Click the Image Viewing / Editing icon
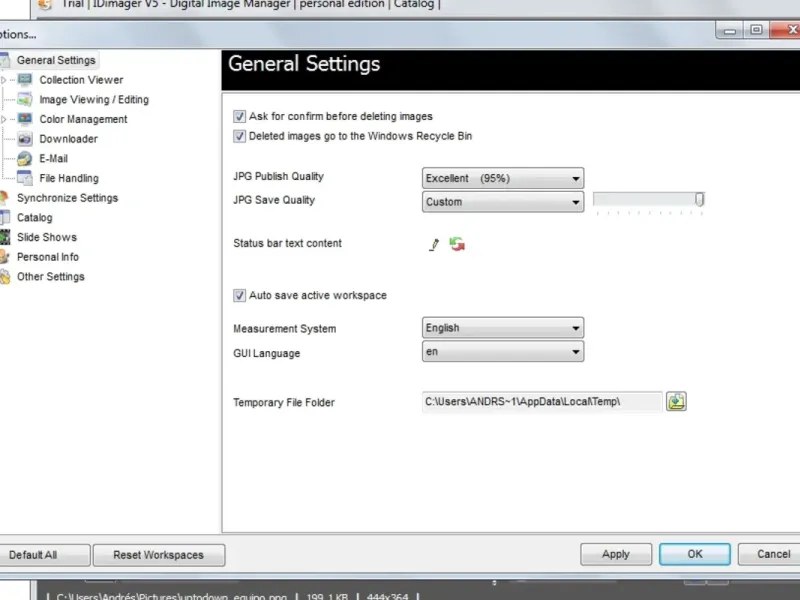 24,99
